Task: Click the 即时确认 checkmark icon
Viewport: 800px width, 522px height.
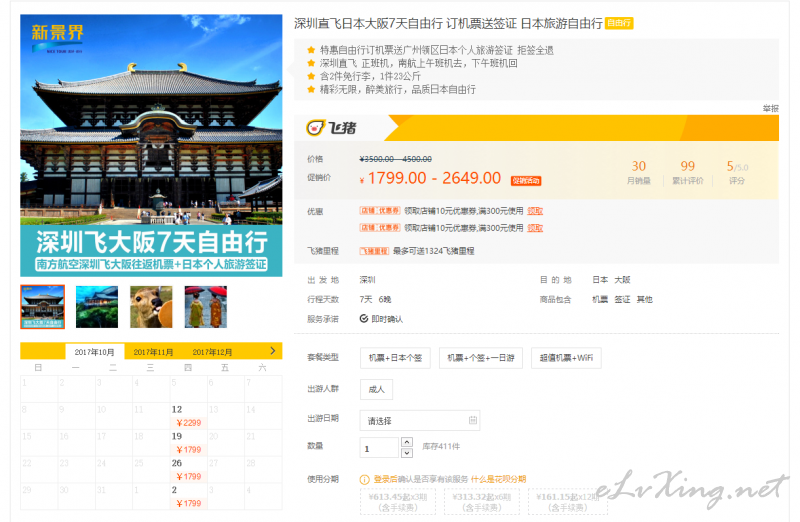Action: tap(364, 319)
